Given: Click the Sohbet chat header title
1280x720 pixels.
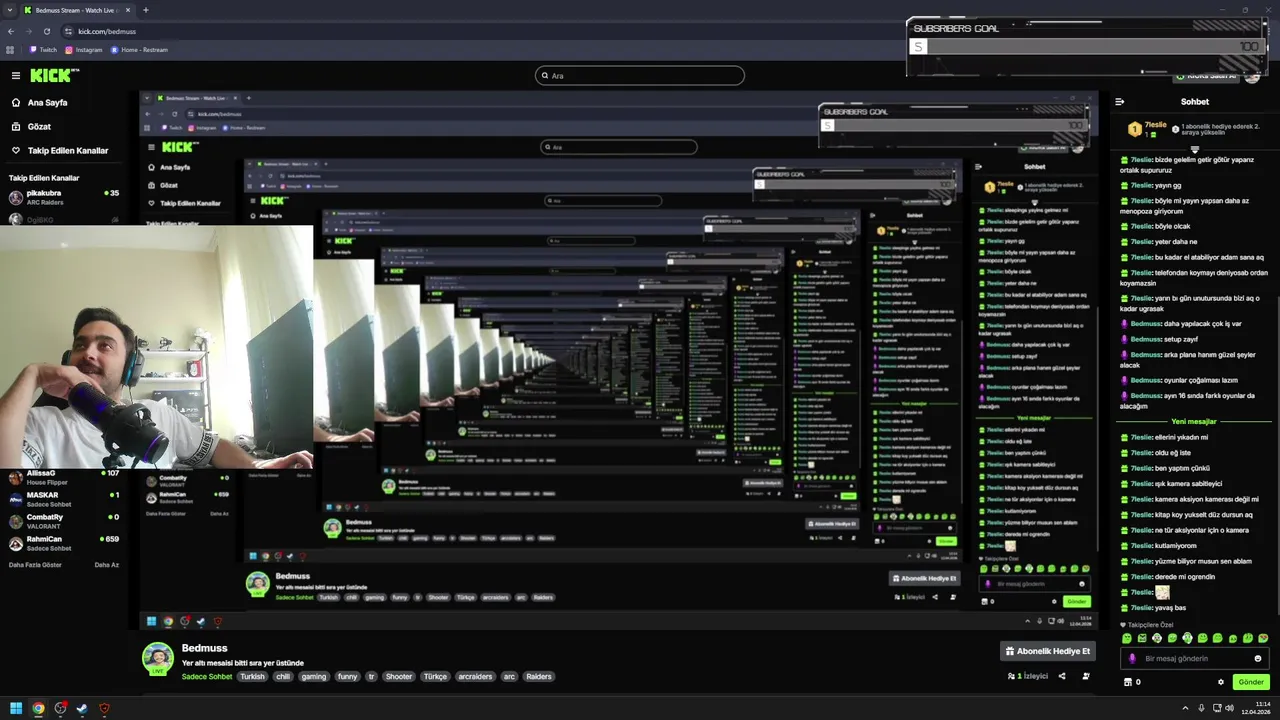Looking at the screenshot, I should click(1195, 101).
